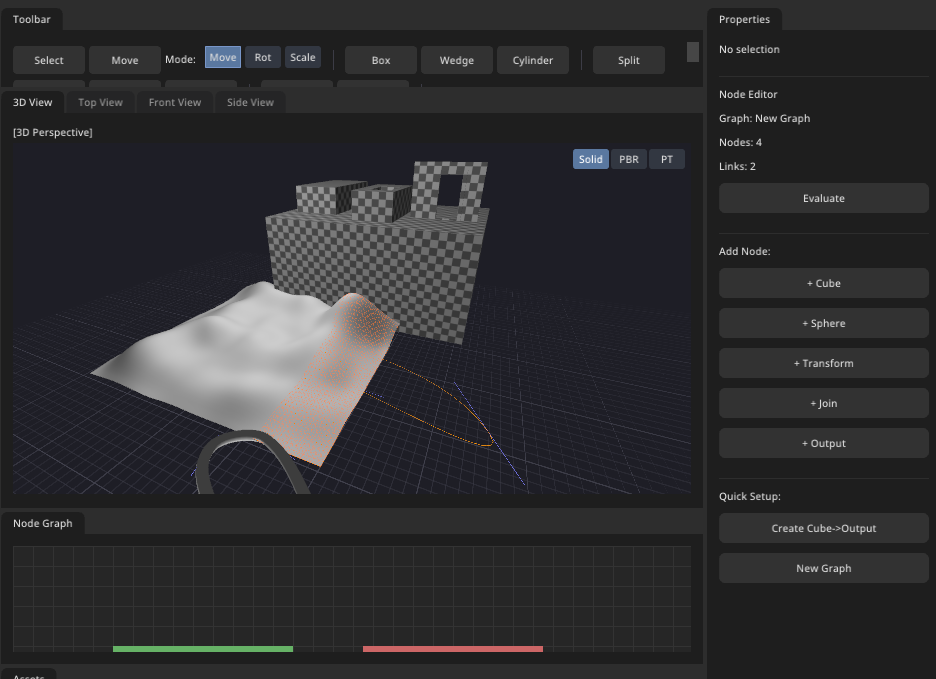The height and width of the screenshot is (679, 936).
Task: Pick the Cylinder primitive tool
Action: click(x=533, y=60)
